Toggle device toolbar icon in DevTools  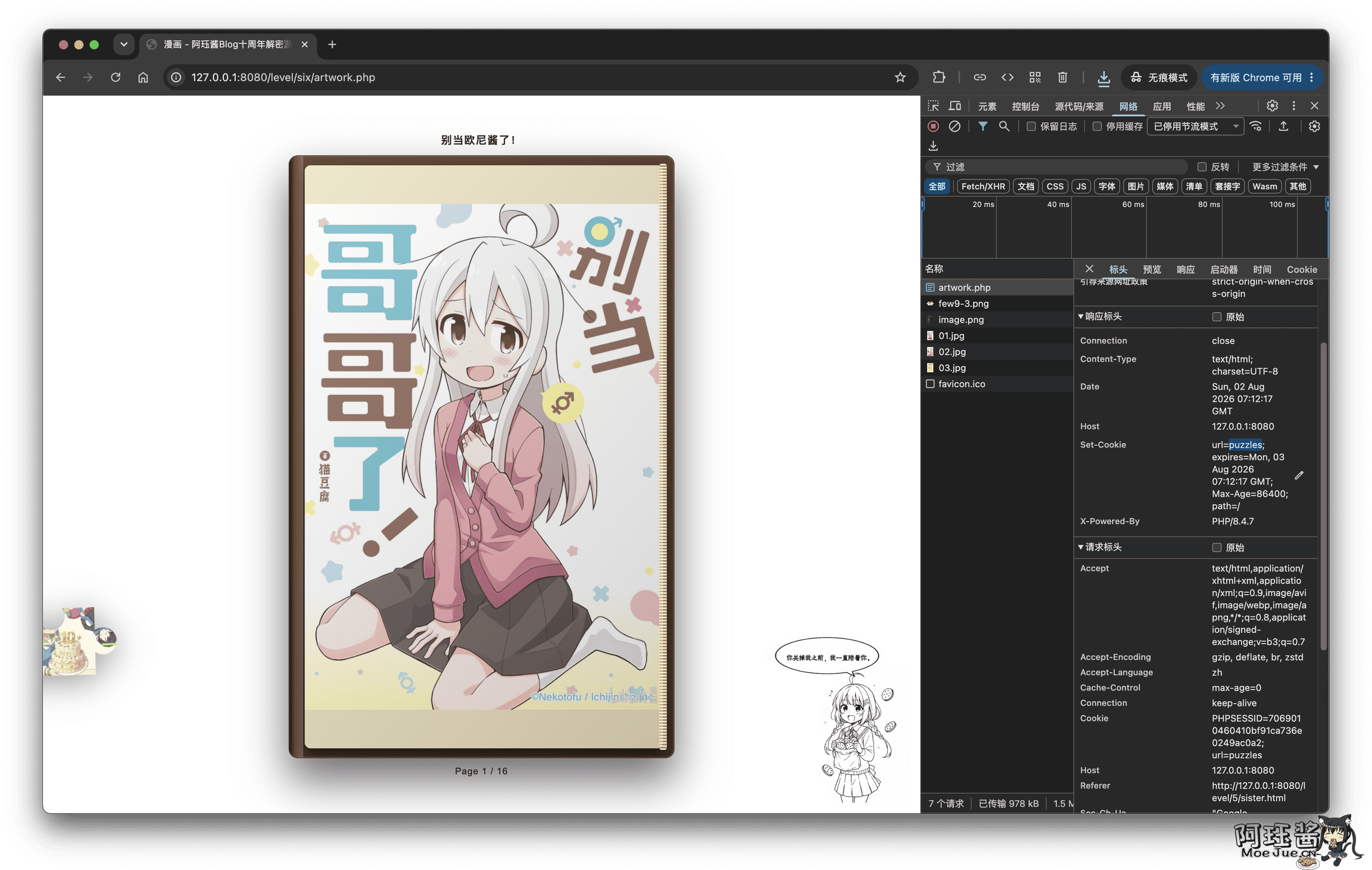[x=955, y=106]
